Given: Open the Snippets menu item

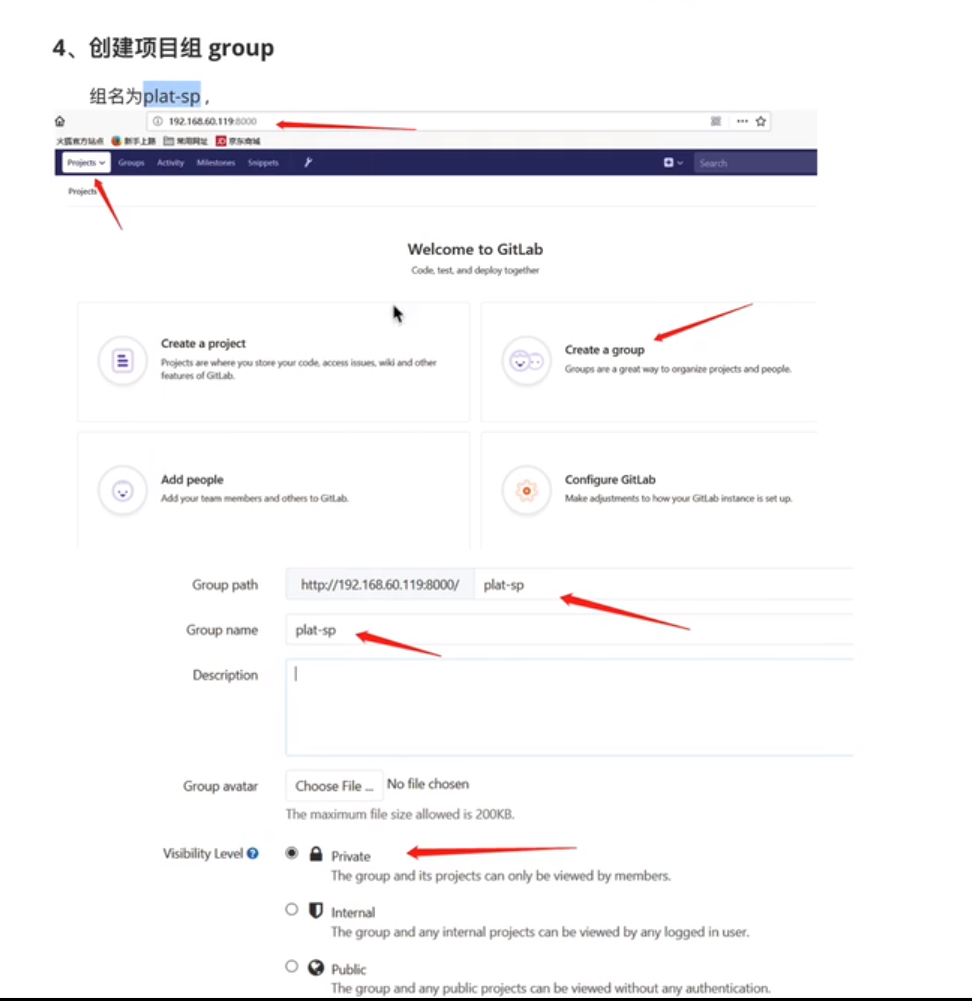Looking at the screenshot, I should pos(262,162).
